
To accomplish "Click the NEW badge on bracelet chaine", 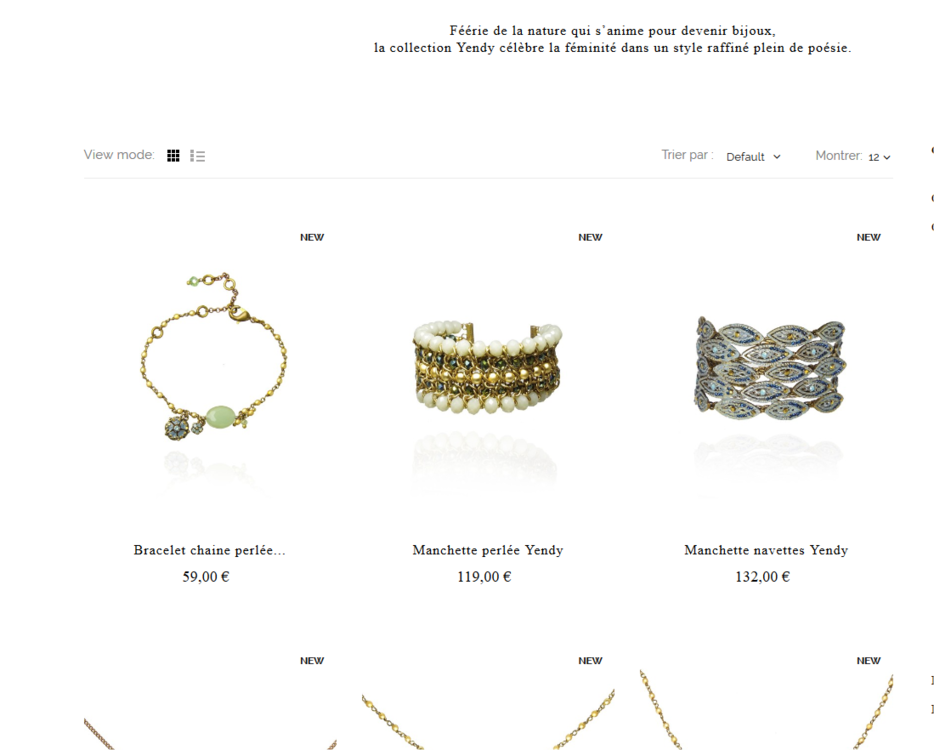I will (312, 237).
